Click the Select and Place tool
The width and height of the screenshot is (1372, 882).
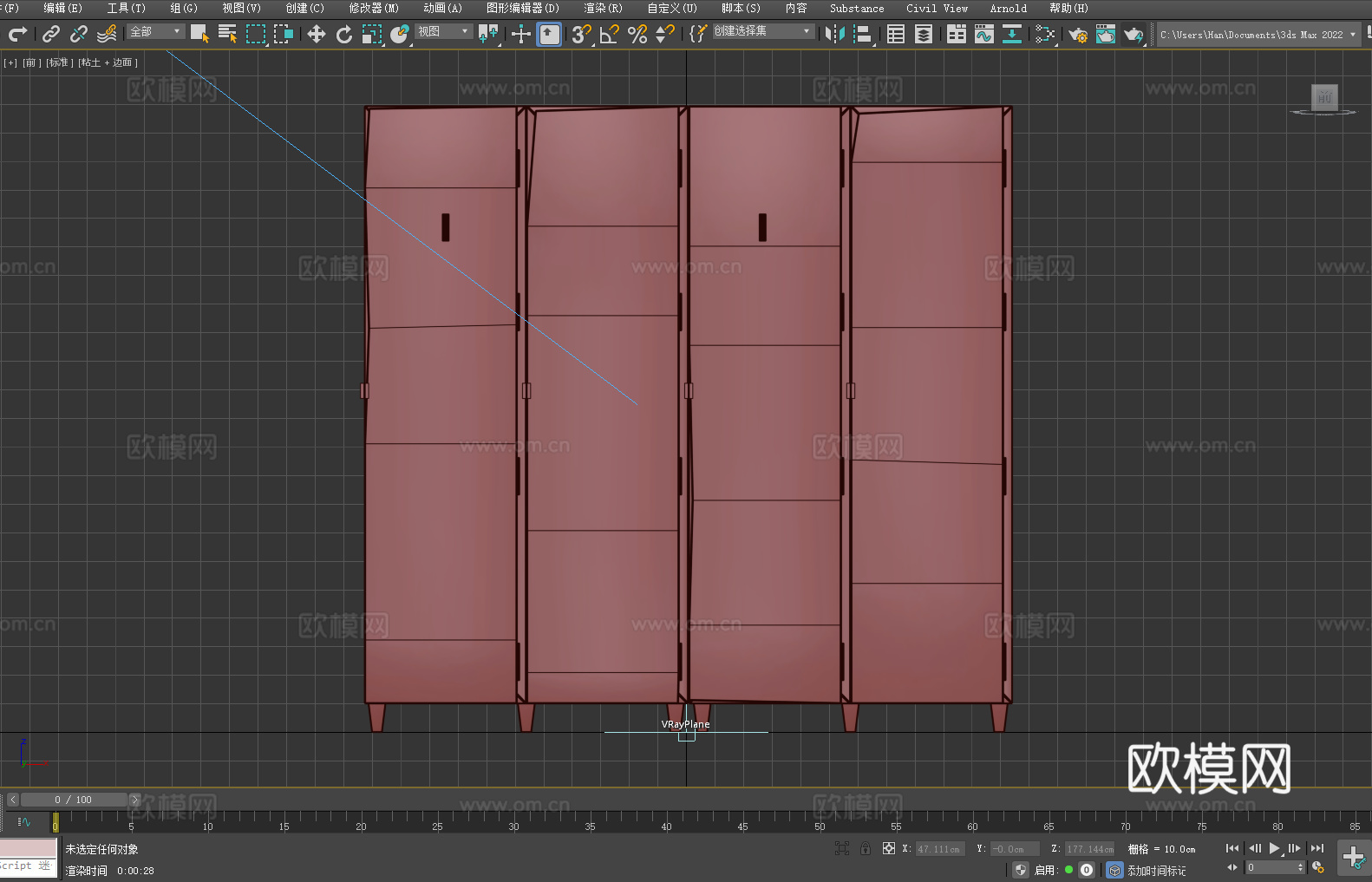coord(400,34)
